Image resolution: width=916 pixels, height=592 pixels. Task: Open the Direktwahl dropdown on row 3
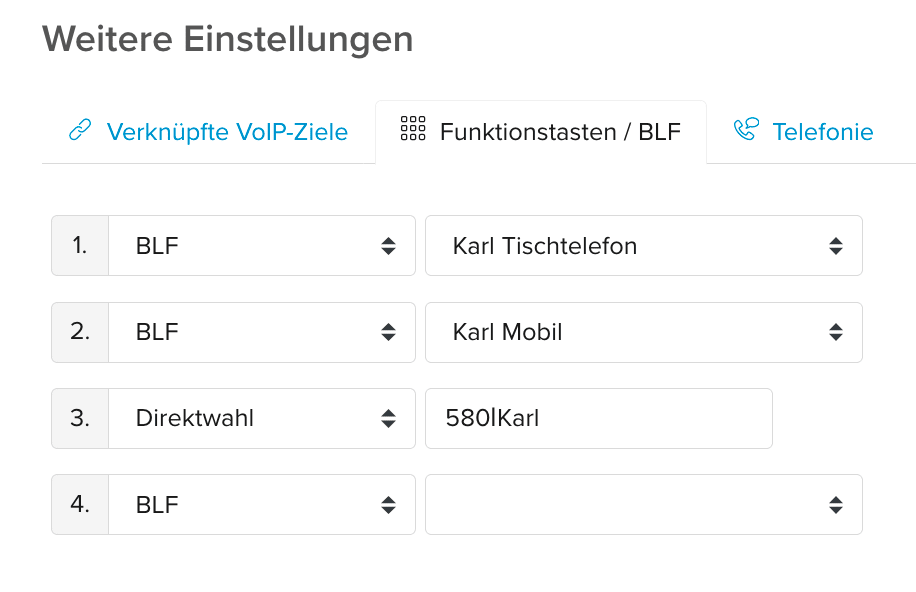point(260,418)
